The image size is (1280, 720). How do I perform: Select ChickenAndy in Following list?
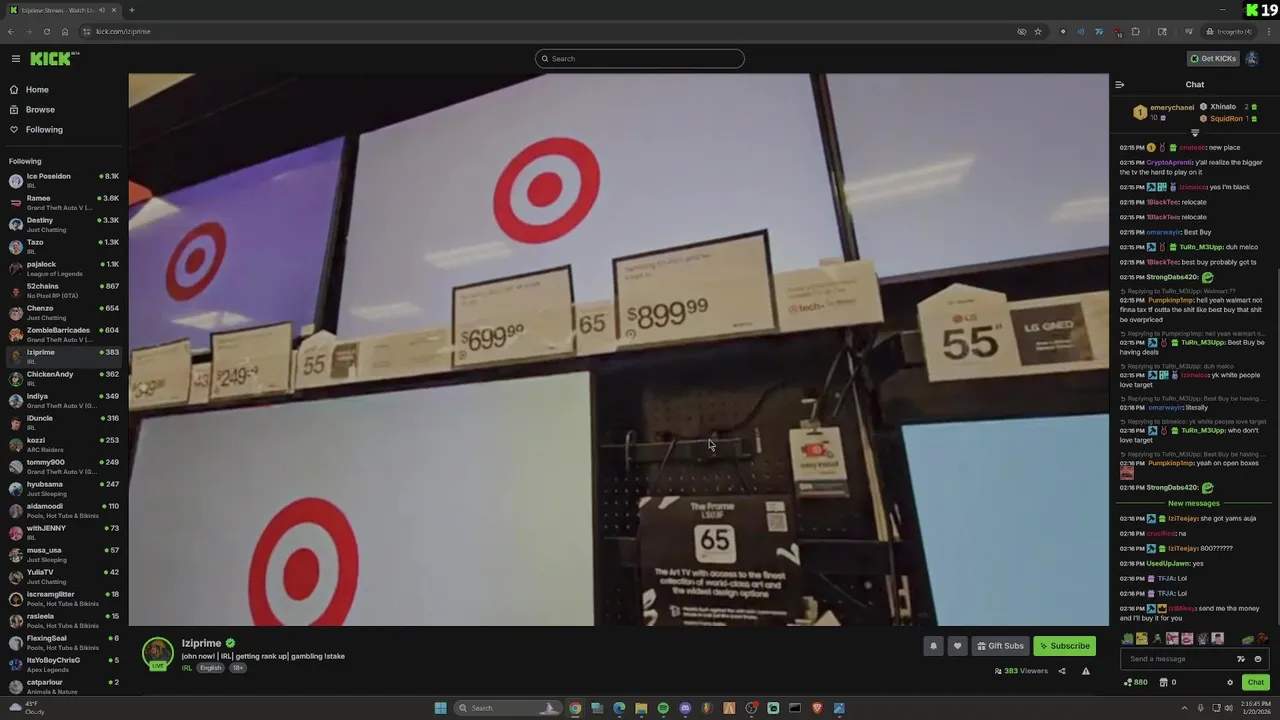64,379
